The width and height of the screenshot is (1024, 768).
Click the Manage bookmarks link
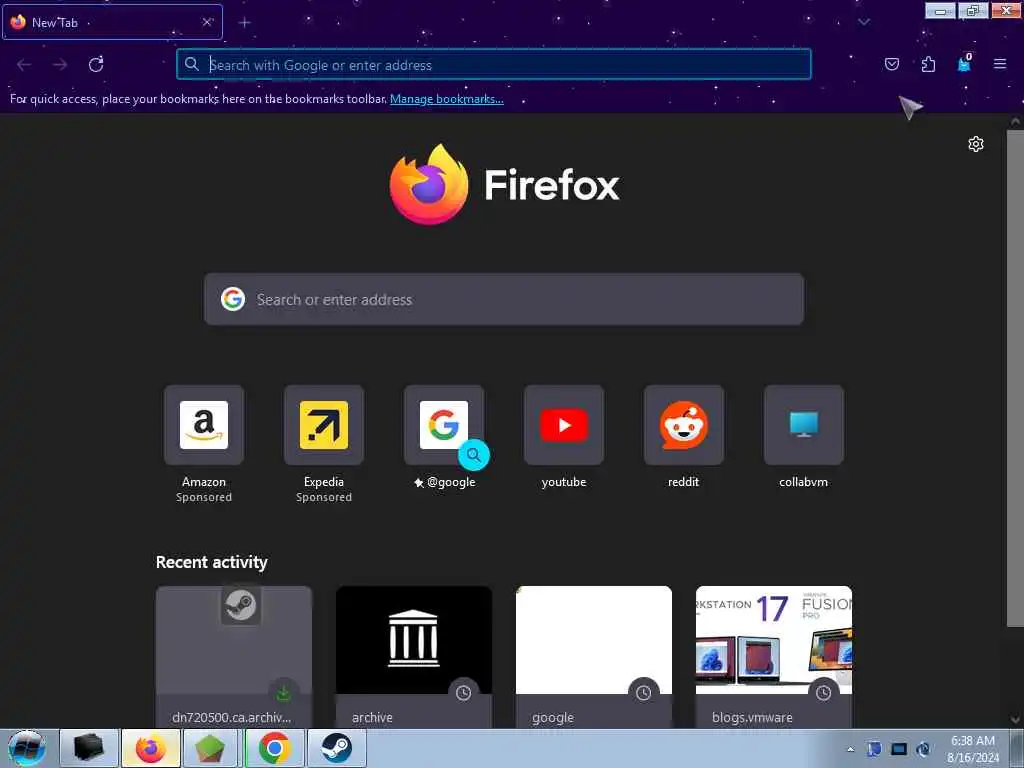click(447, 99)
